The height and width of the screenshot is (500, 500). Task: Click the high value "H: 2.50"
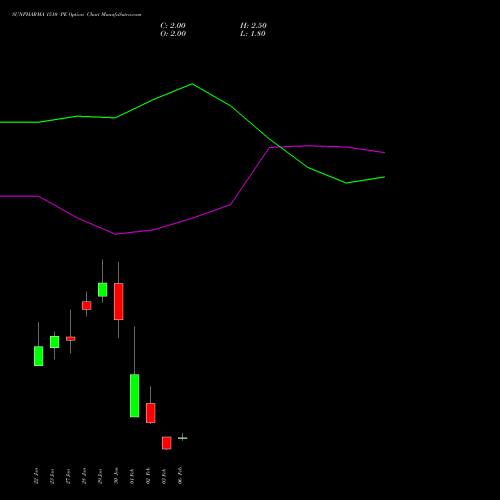253,26
